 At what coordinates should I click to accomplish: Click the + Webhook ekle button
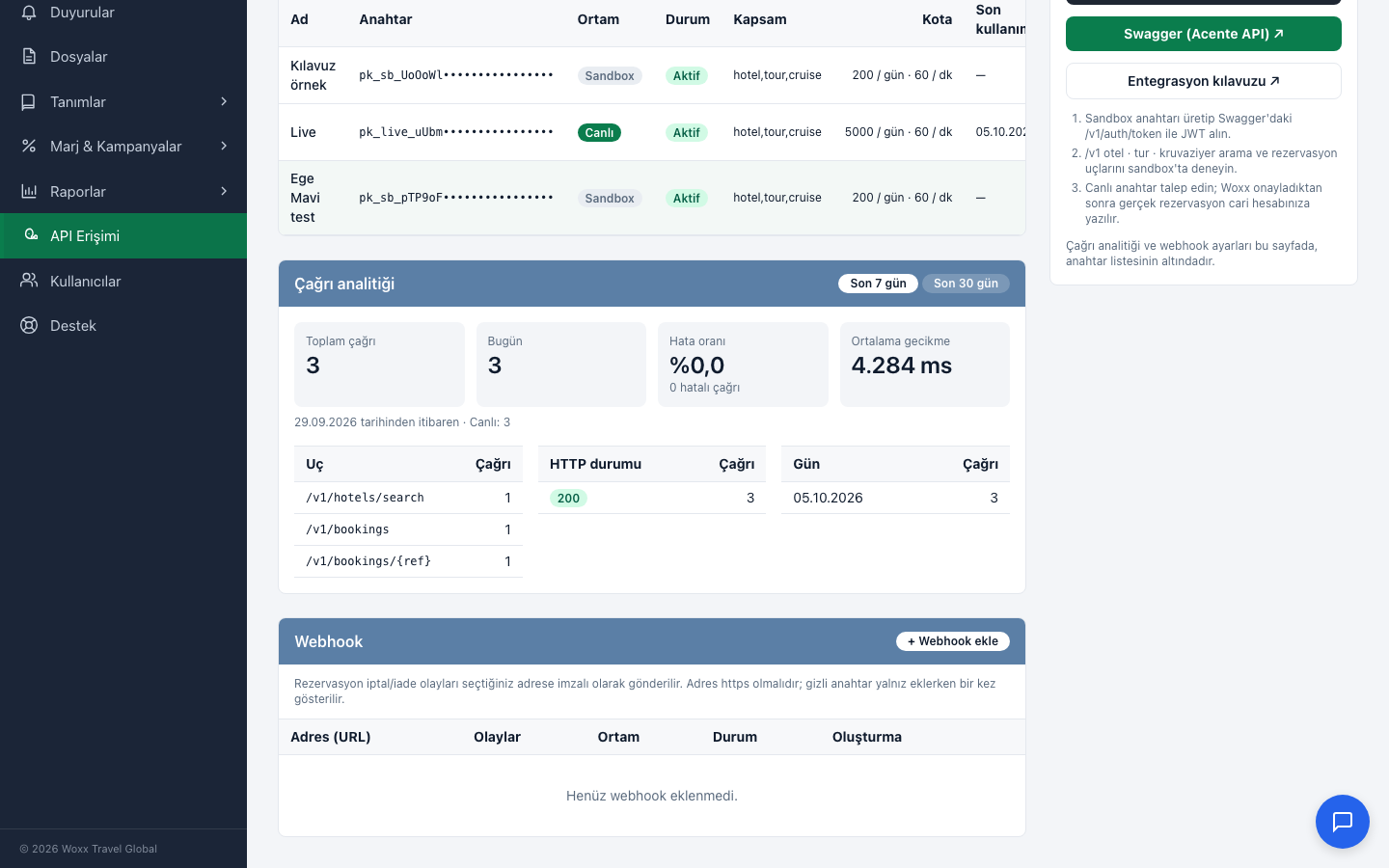(953, 641)
